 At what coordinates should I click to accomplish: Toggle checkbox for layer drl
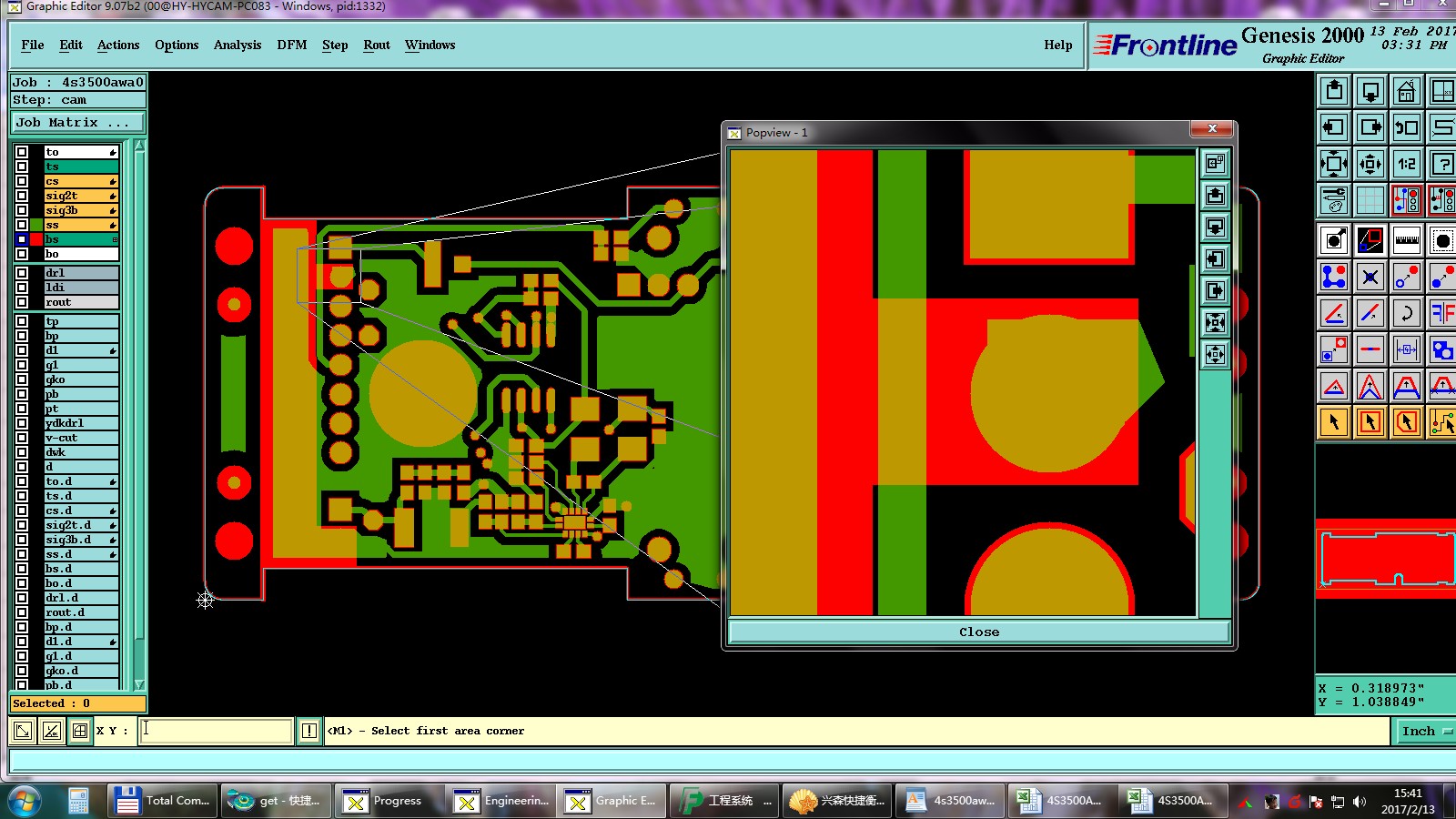pos(22,273)
